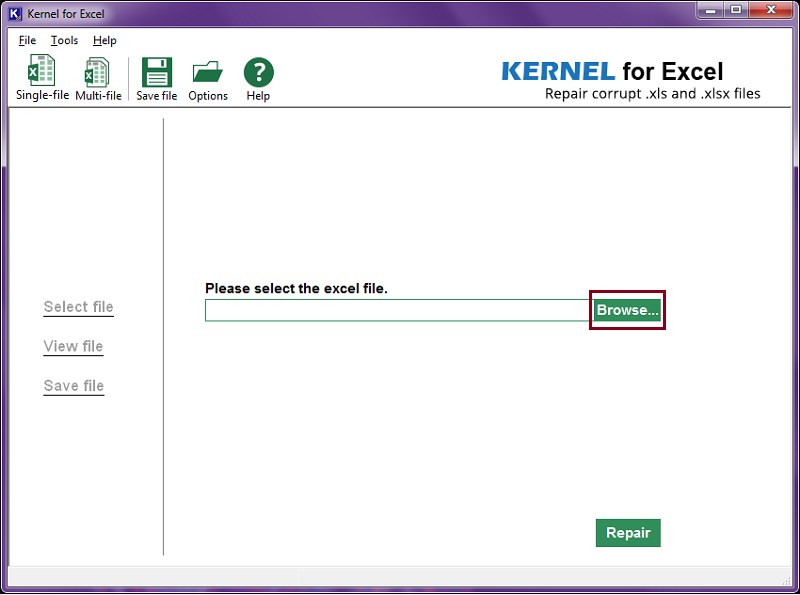Go to Save file step link

pyautogui.click(x=73, y=386)
